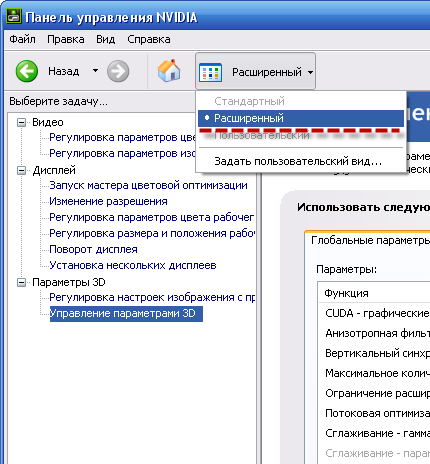Select the Видео category label
430x464 pixels.
(x=48, y=122)
